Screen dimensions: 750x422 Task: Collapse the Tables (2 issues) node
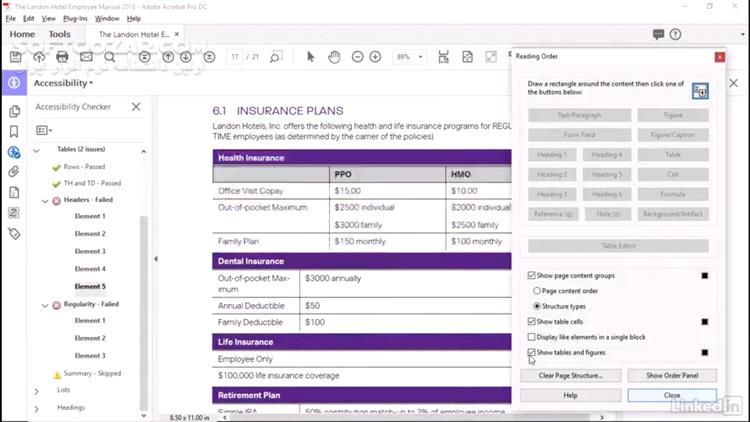coord(36,150)
